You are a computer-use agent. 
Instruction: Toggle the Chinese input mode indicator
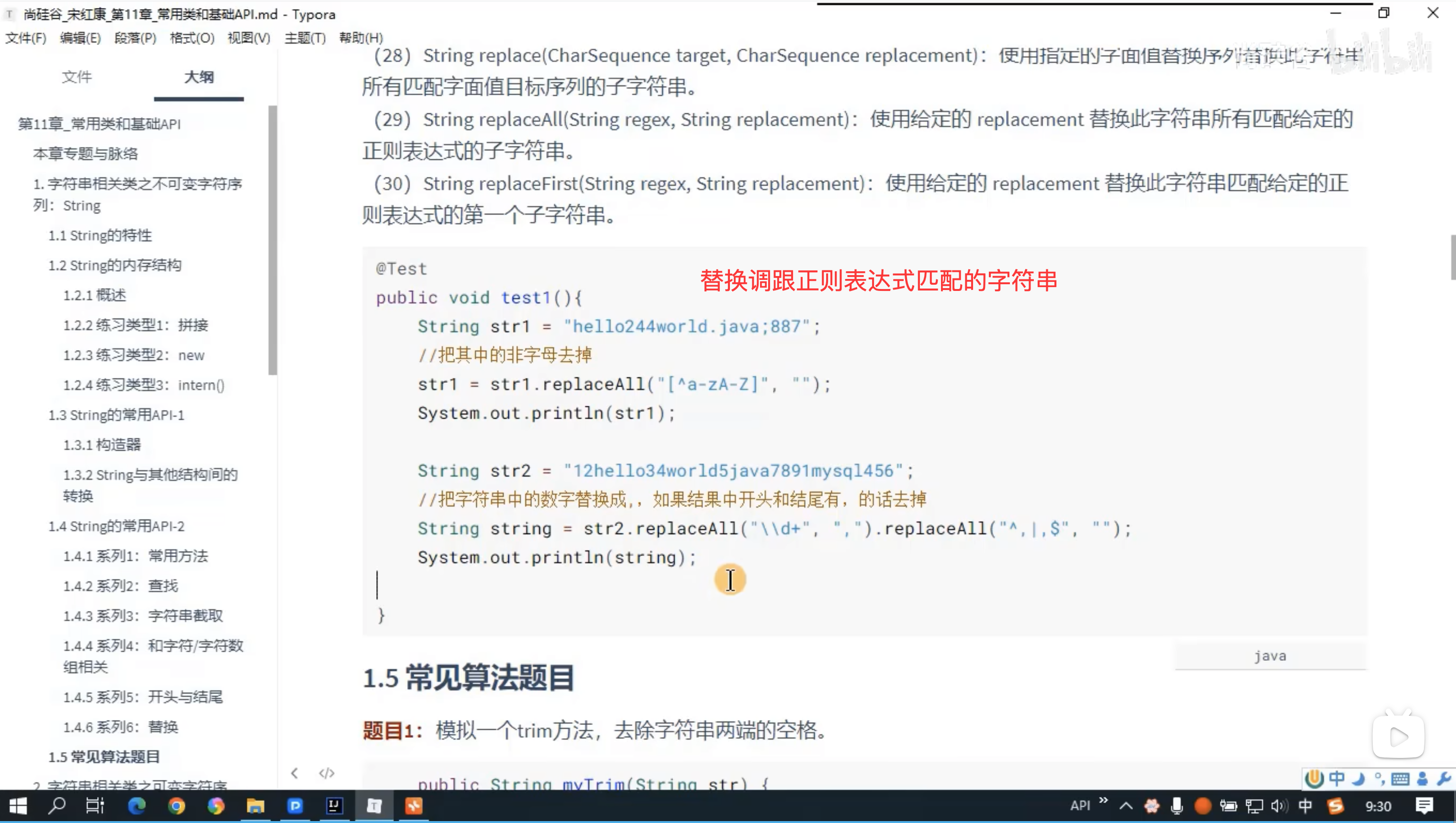1306,805
